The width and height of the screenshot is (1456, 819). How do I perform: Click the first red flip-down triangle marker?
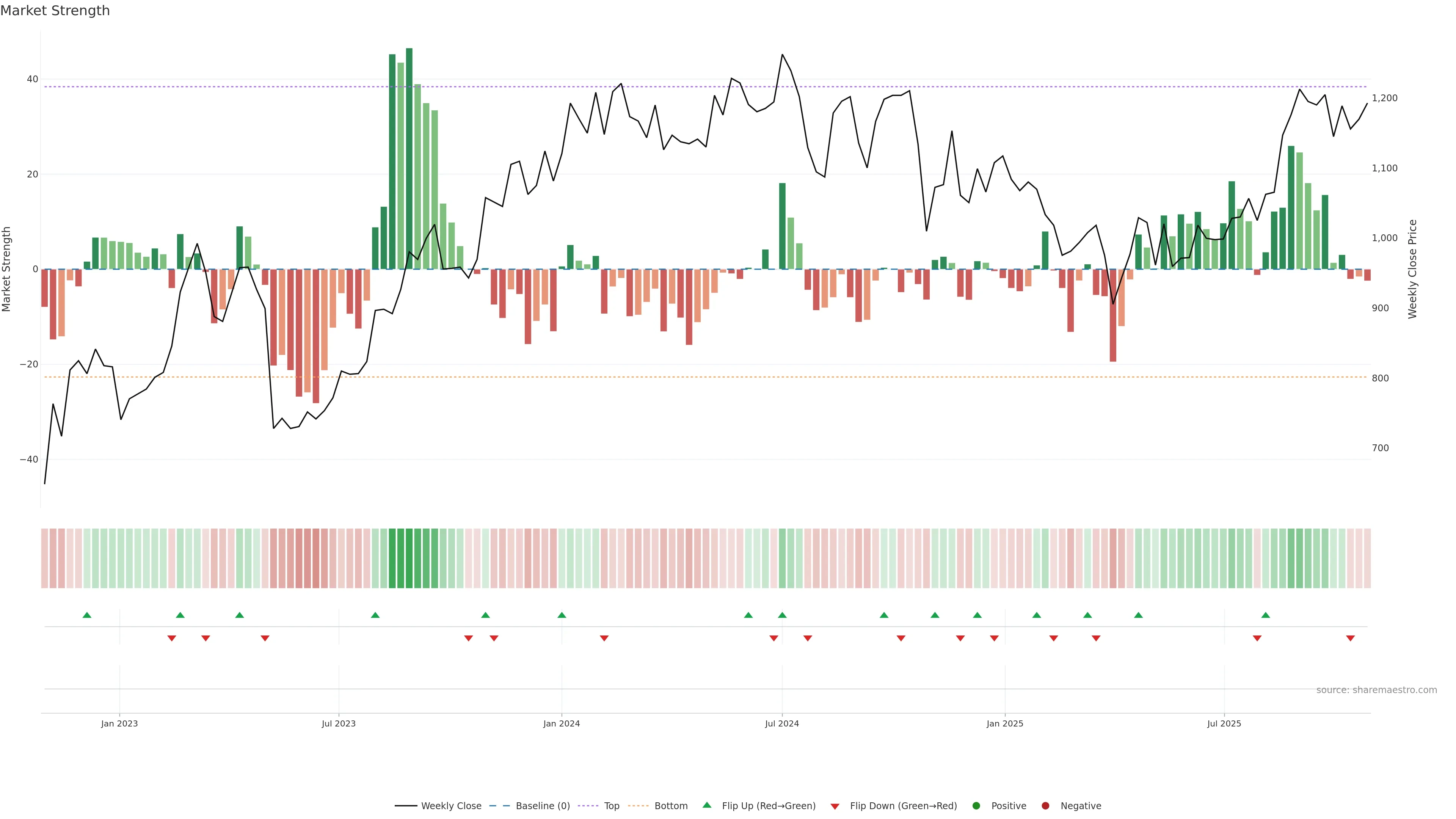pyautogui.click(x=172, y=638)
